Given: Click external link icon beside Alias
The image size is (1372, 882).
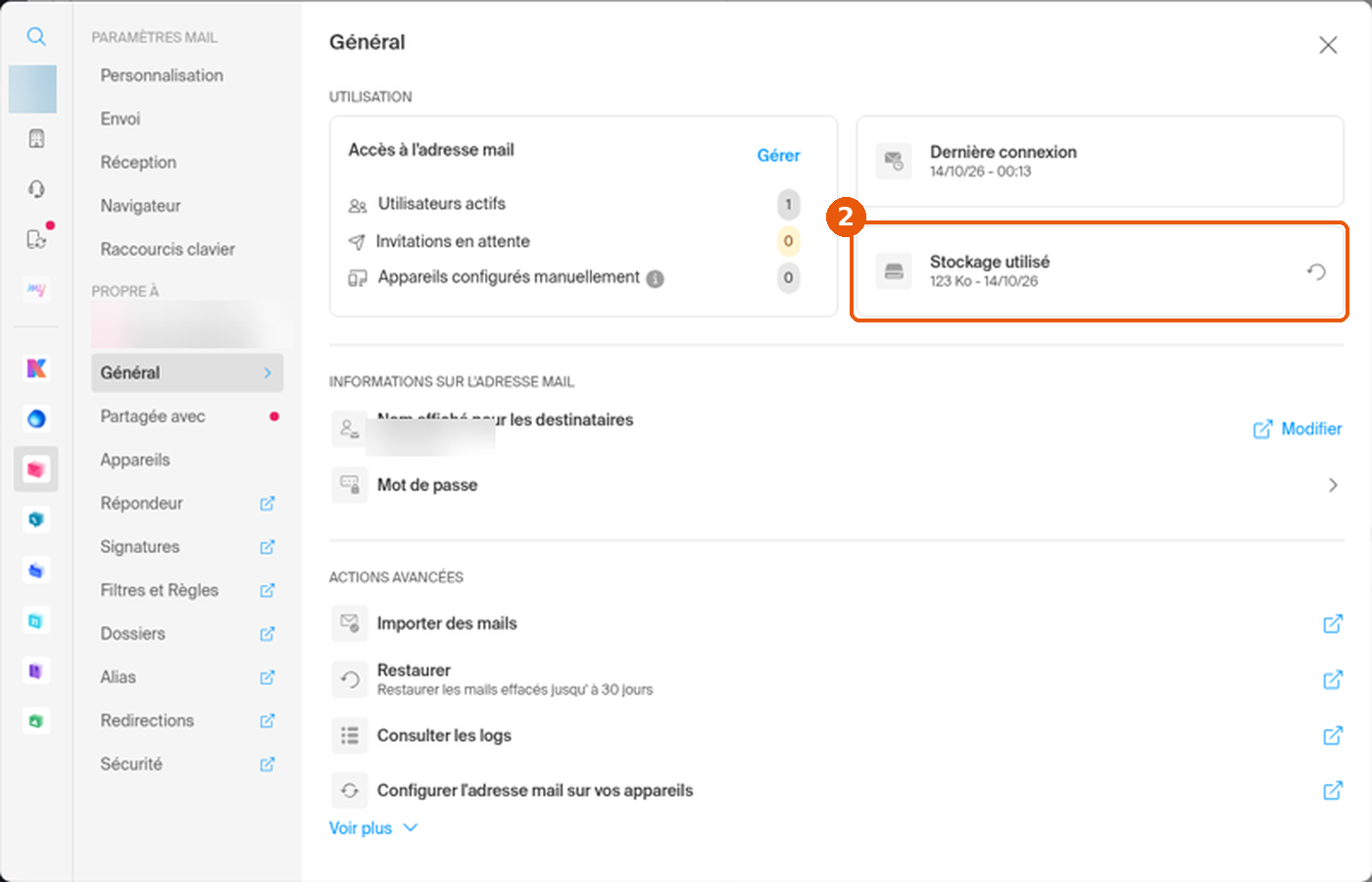Looking at the screenshot, I should coord(267,677).
